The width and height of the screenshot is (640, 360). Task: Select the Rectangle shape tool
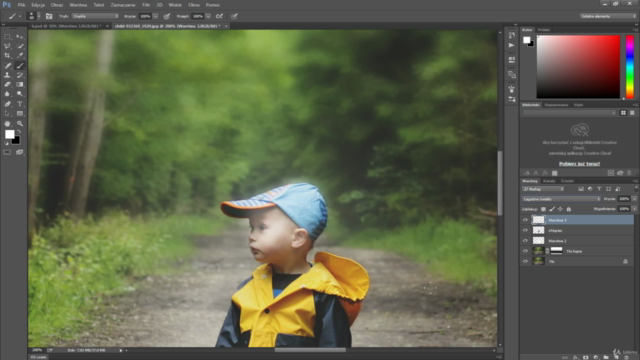(20, 113)
